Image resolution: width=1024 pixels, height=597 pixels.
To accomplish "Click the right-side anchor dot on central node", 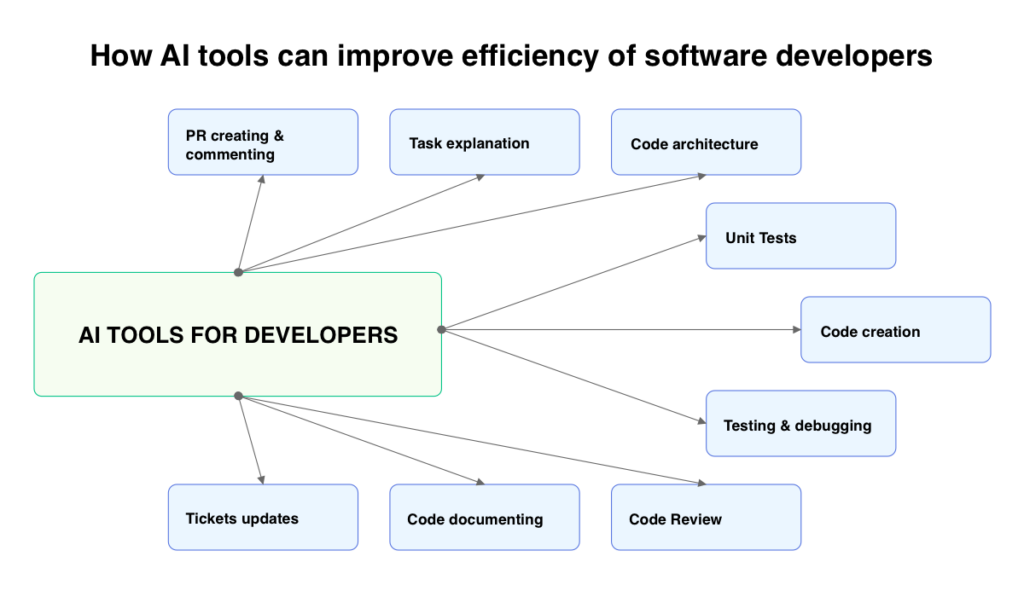I will pos(440,328).
